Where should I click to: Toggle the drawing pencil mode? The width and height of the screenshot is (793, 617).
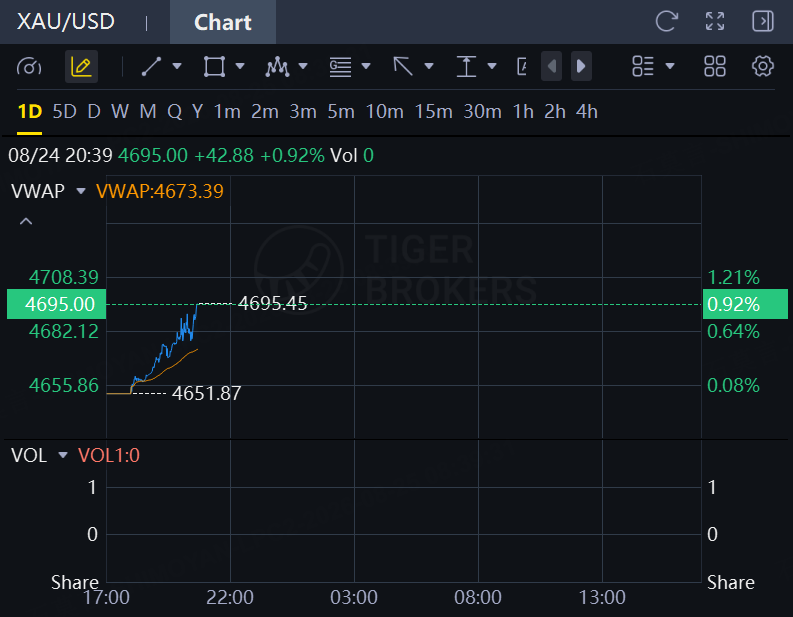(x=81, y=66)
